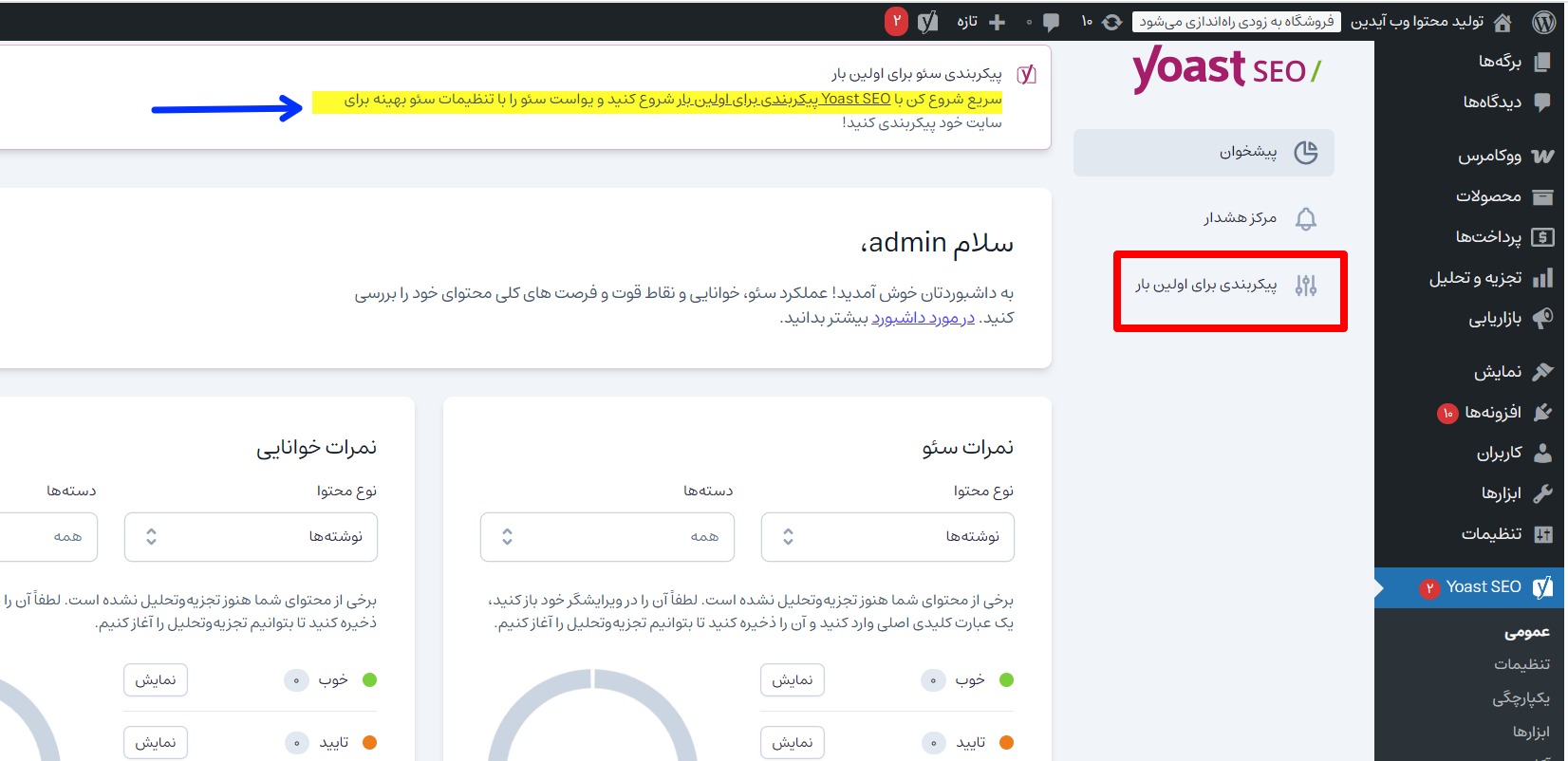Click the home icon beside site name
Image resolution: width=1568 pixels, height=761 pixels.
[x=1503, y=22]
